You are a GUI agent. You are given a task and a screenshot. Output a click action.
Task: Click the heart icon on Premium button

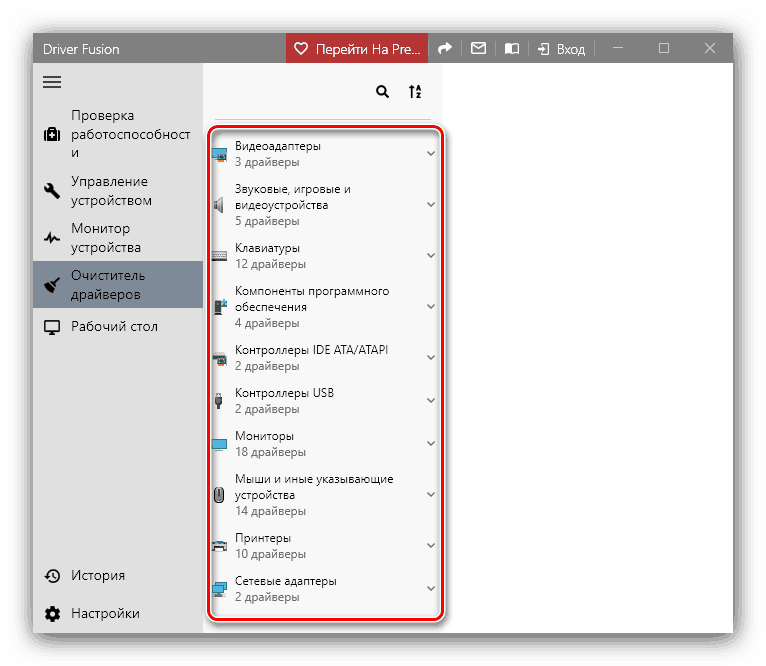tap(301, 48)
